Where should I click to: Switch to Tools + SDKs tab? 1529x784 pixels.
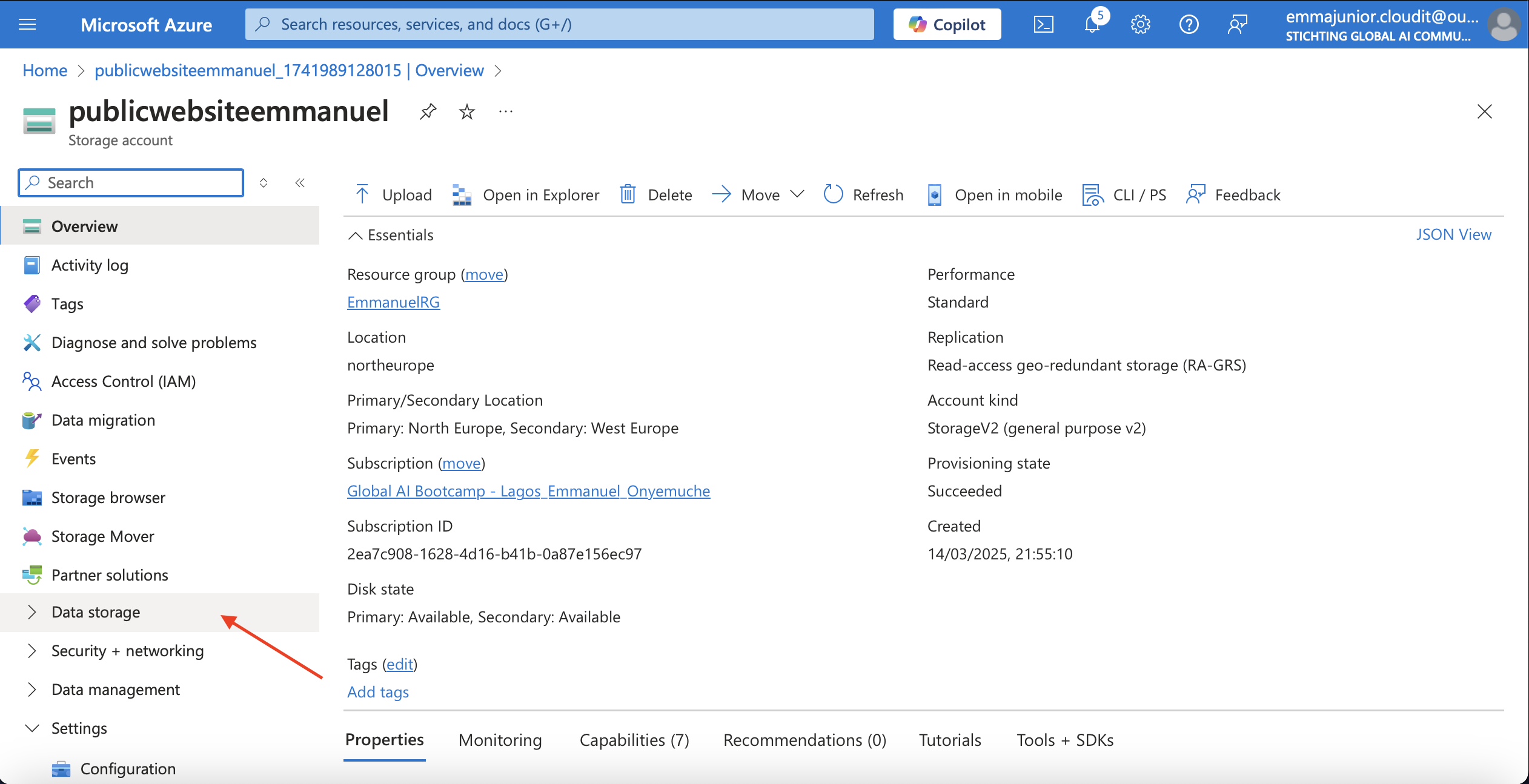click(x=1065, y=740)
